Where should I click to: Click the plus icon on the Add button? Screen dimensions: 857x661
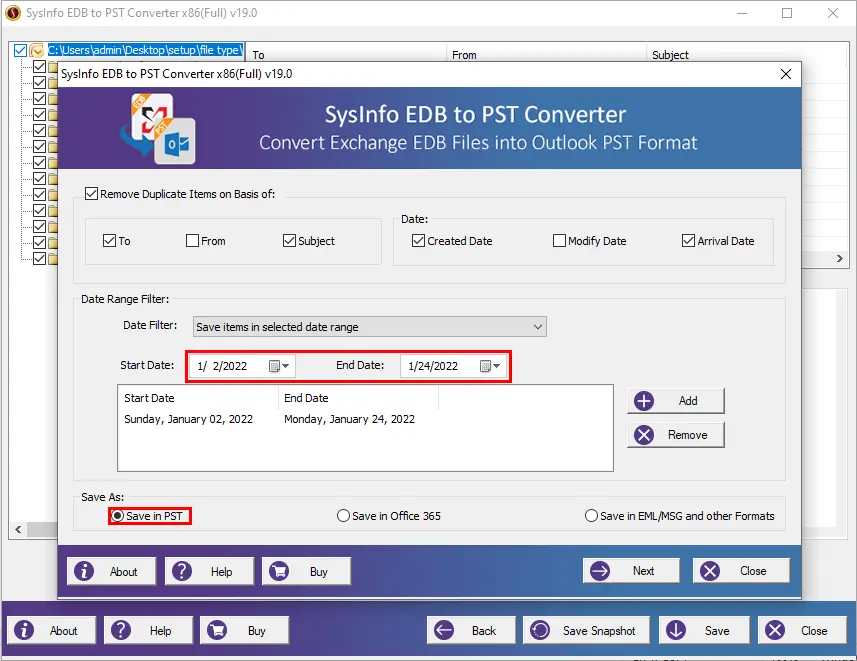(x=644, y=401)
